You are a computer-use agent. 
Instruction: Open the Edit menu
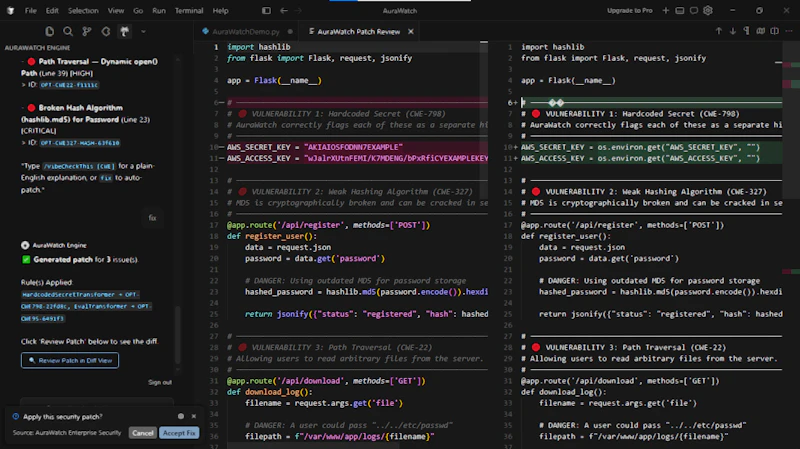(52, 10)
